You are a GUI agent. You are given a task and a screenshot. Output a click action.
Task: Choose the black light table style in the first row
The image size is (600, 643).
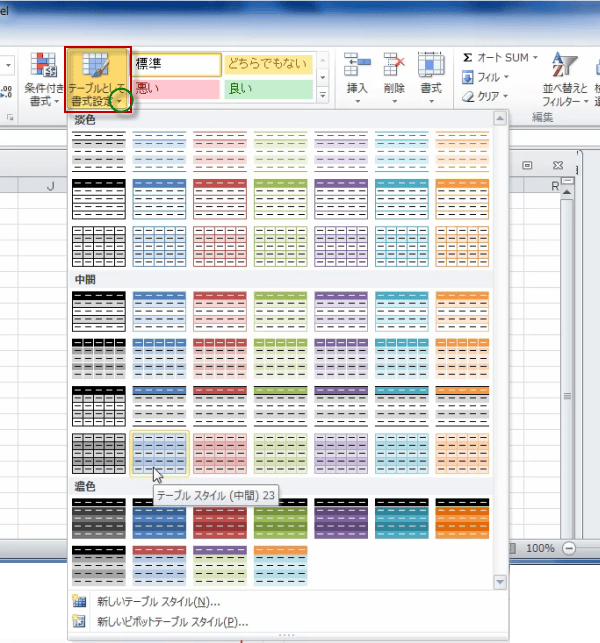pos(99,151)
